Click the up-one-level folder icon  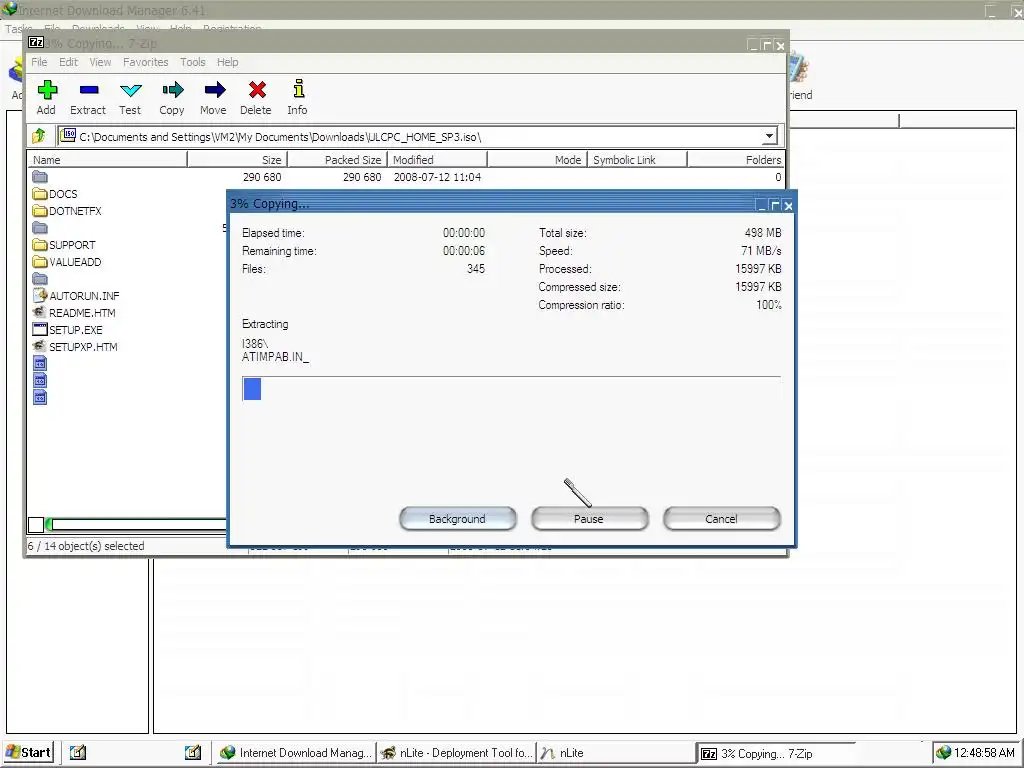(x=39, y=136)
